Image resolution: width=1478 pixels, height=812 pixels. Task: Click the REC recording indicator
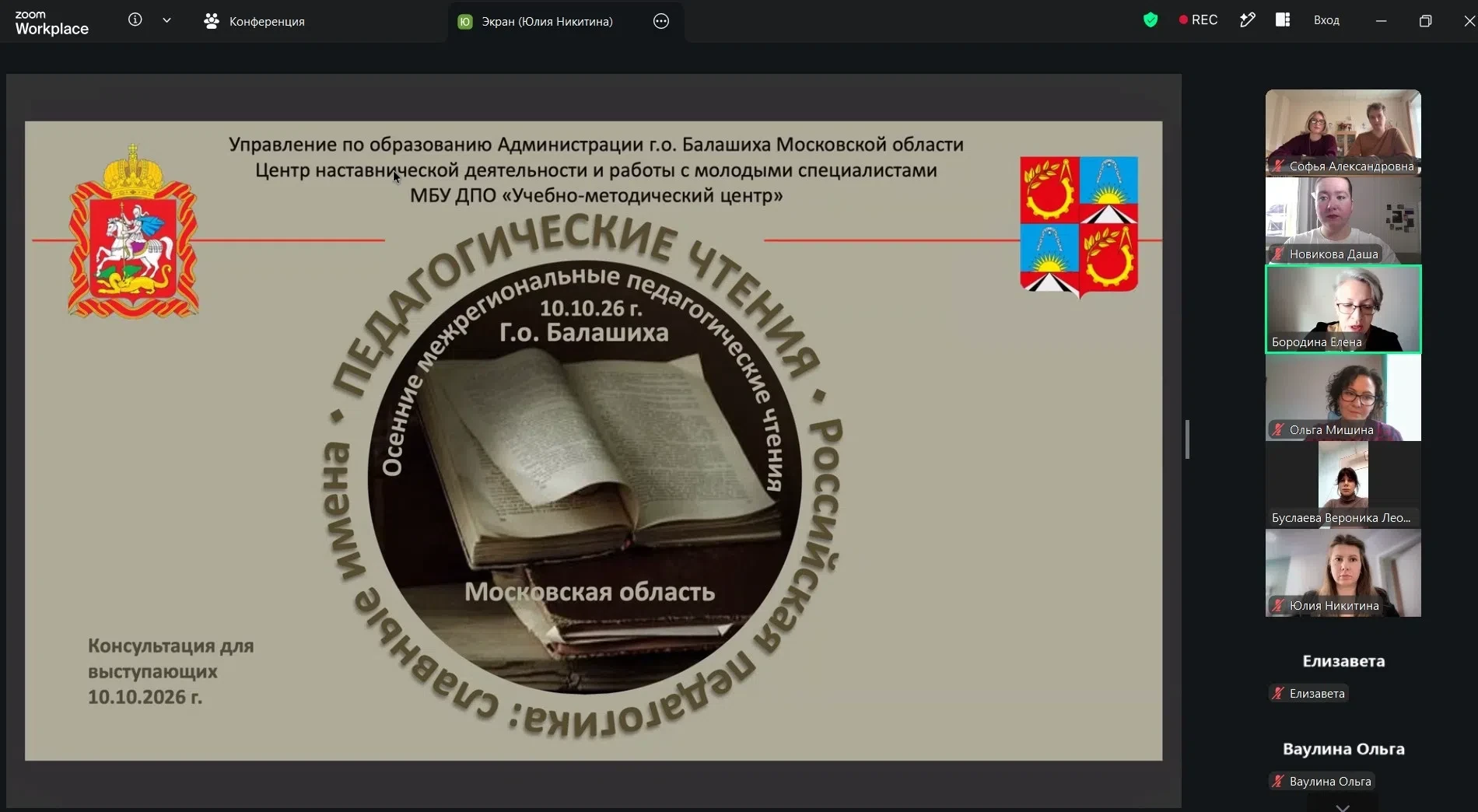coord(1198,20)
